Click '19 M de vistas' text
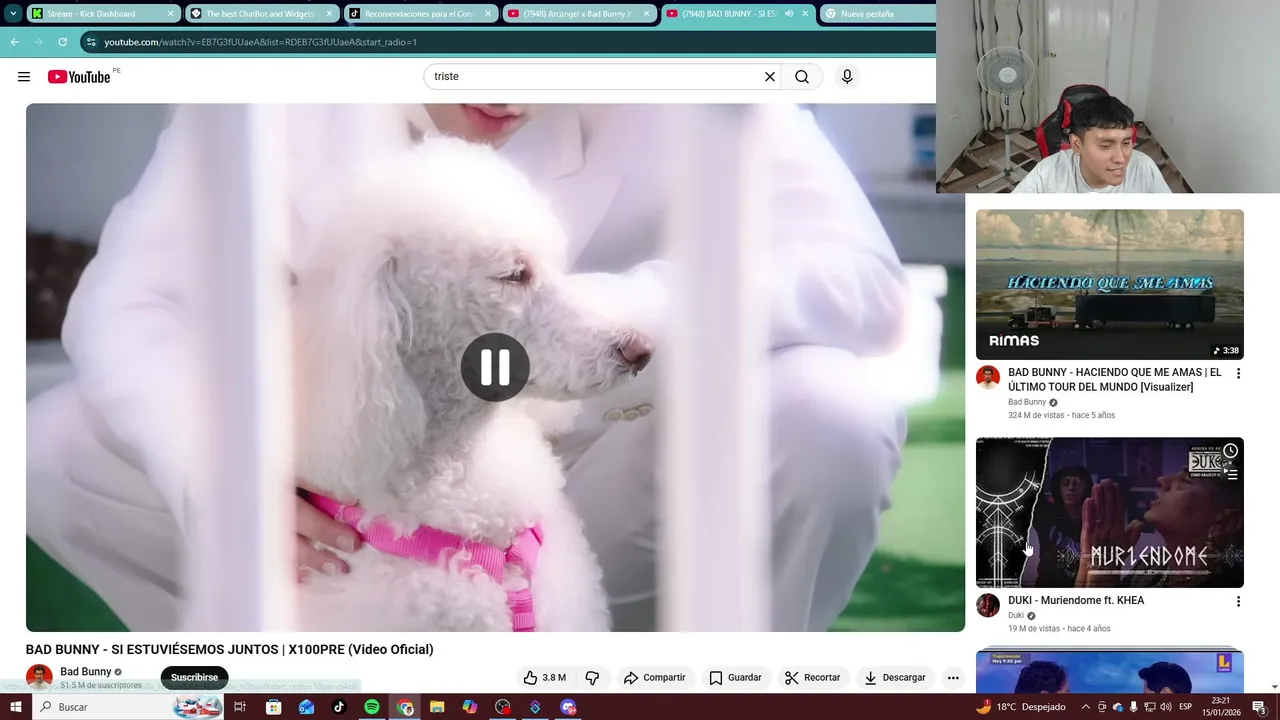 1034,628
